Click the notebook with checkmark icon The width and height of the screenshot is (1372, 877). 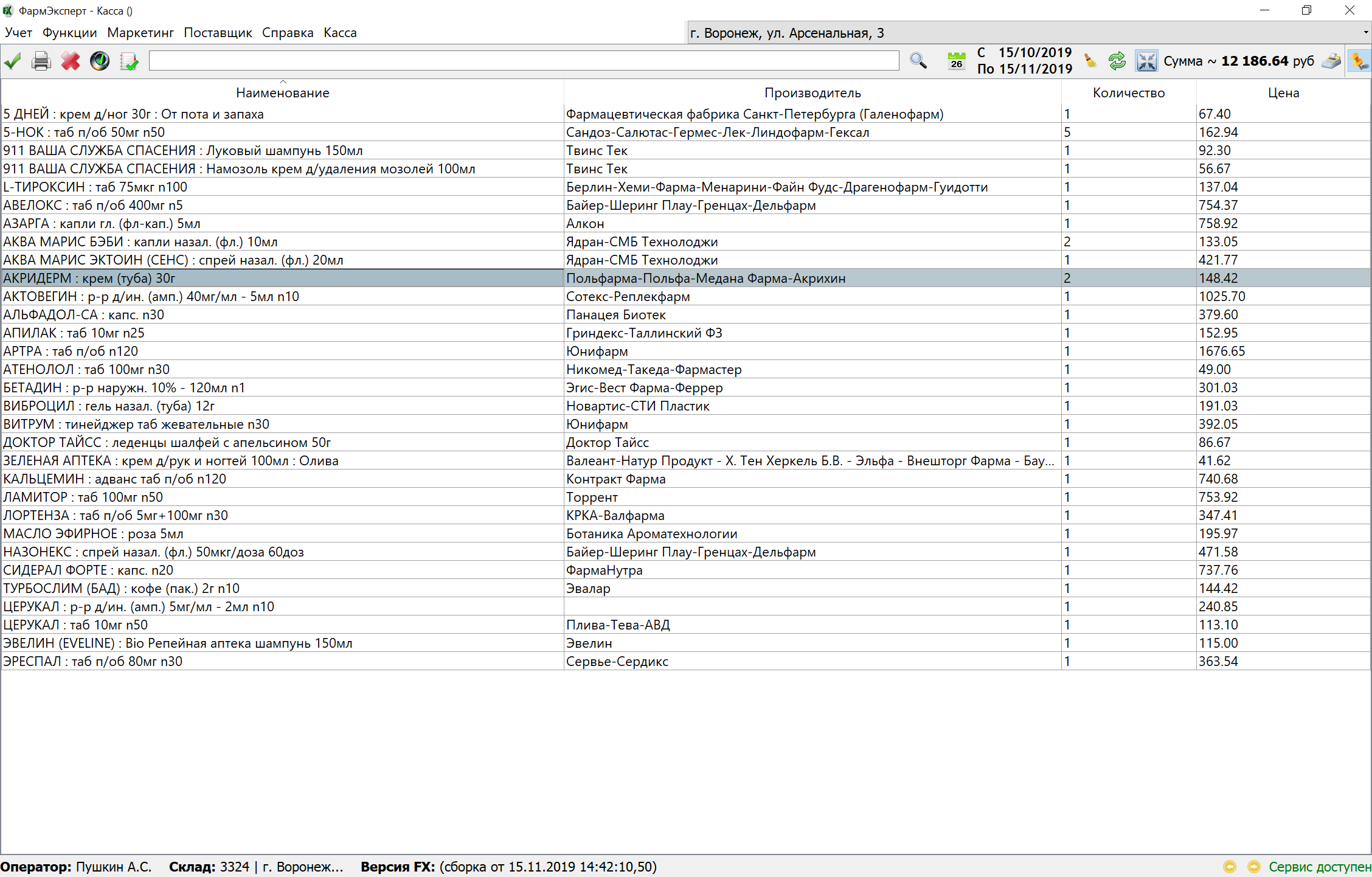point(129,61)
